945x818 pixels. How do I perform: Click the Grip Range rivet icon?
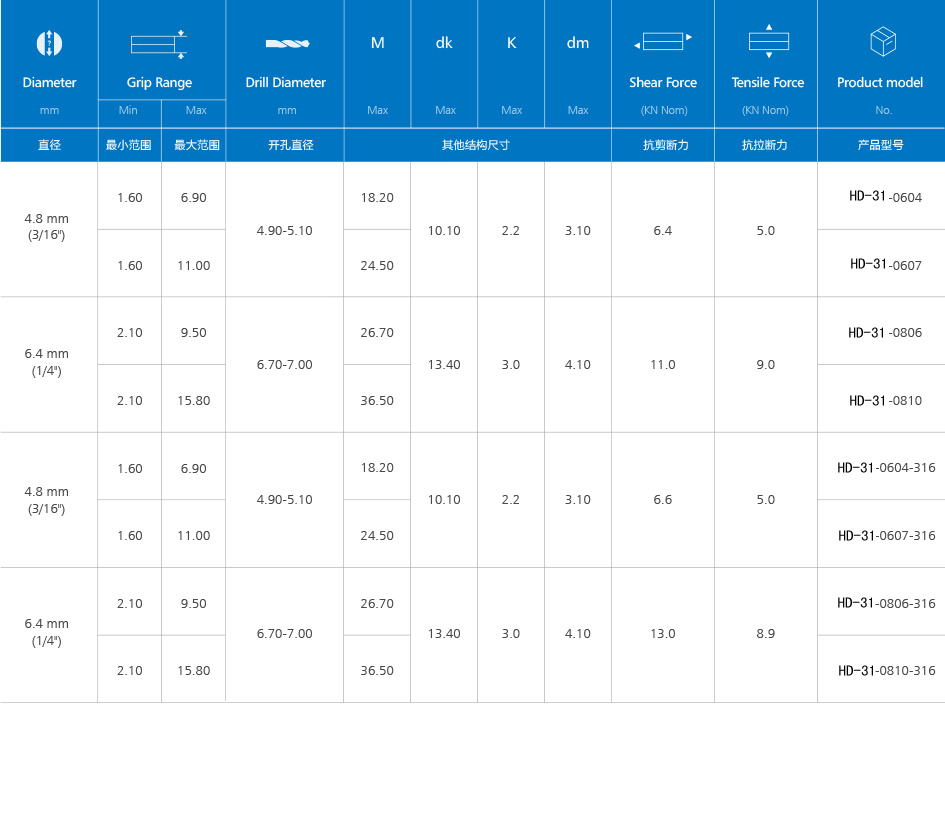pyautogui.click(x=159, y=44)
